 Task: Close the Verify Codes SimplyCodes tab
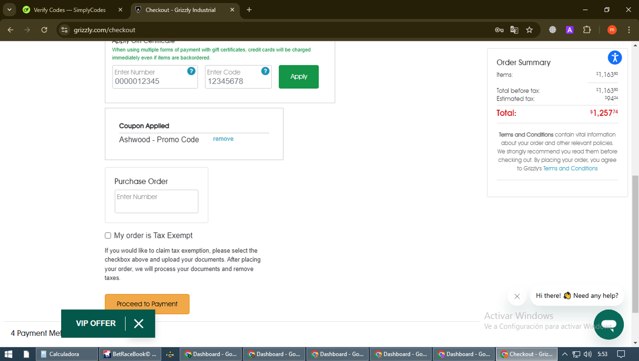click(x=120, y=10)
